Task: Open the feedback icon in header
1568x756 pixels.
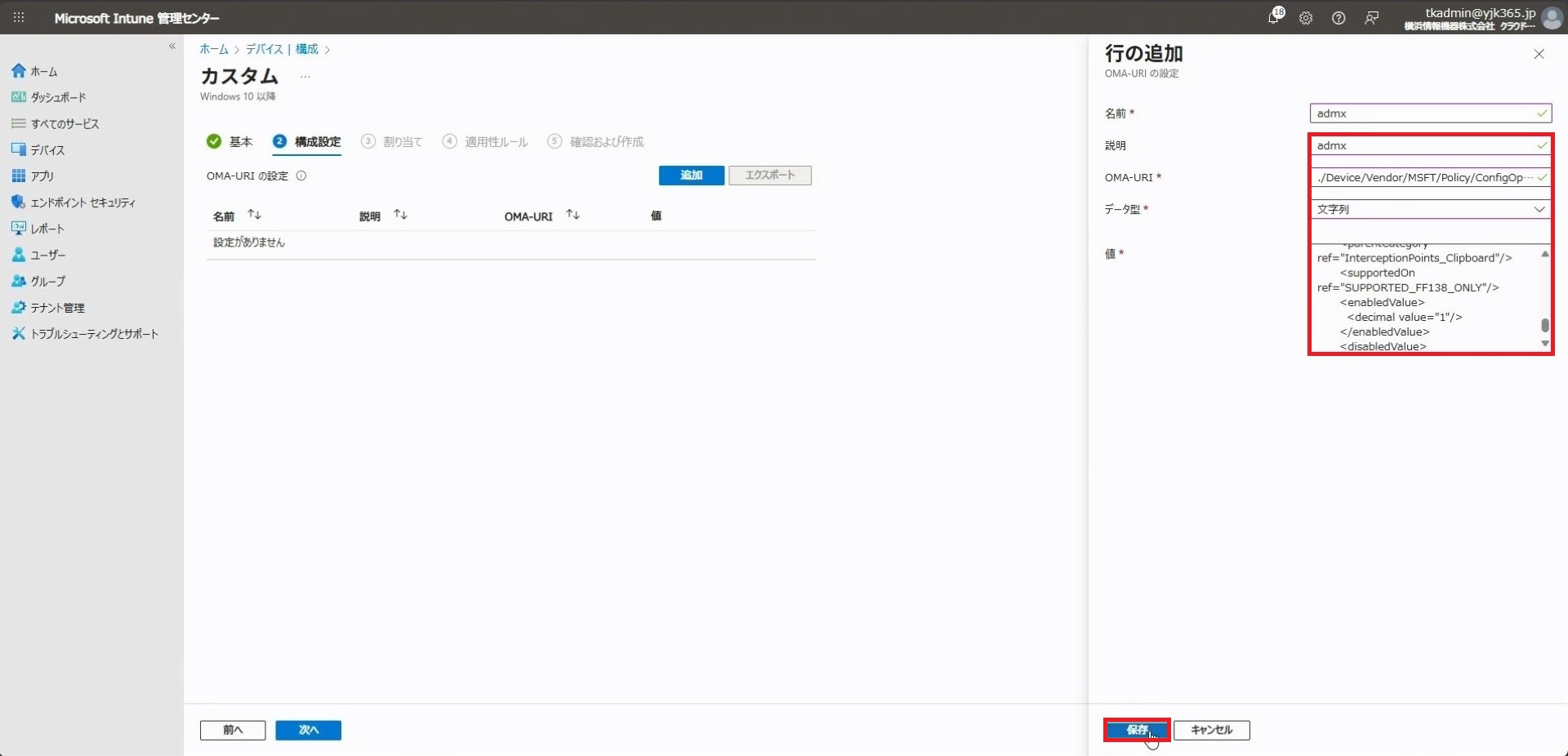Action: [1371, 18]
